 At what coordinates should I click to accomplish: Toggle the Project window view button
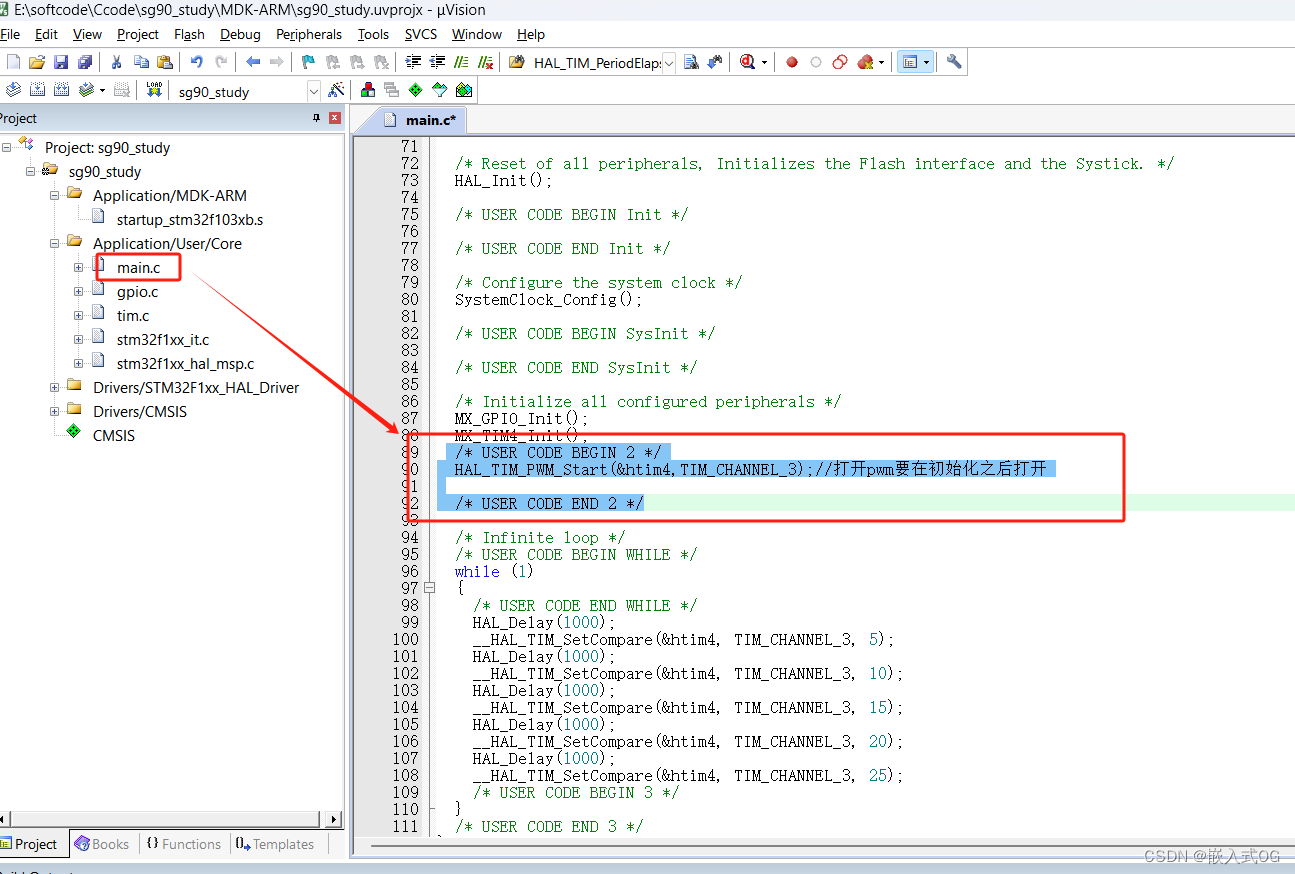click(909, 62)
